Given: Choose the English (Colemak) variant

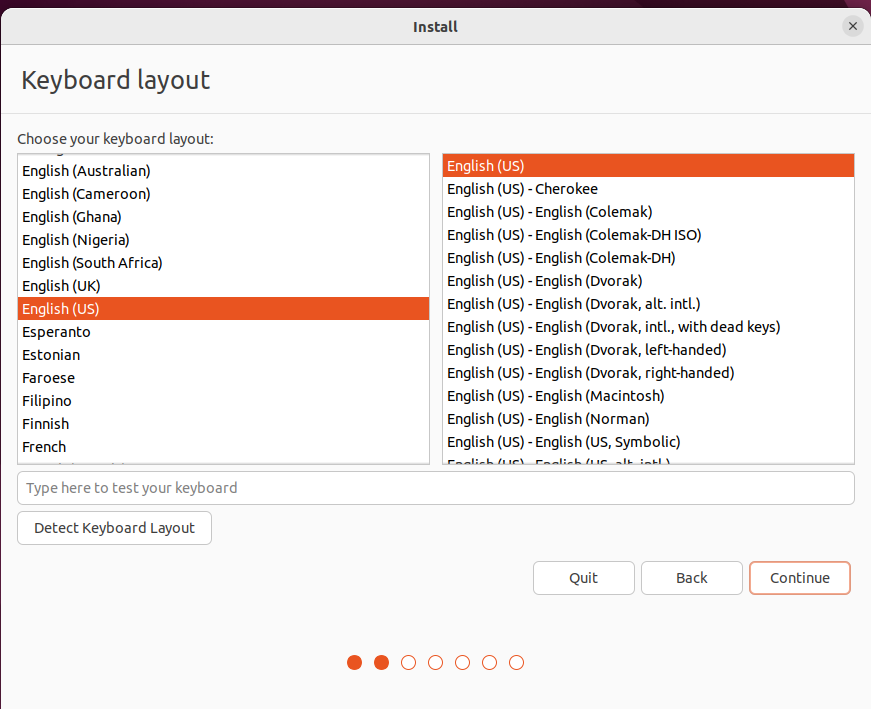Looking at the screenshot, I should (x=549, y=212).
